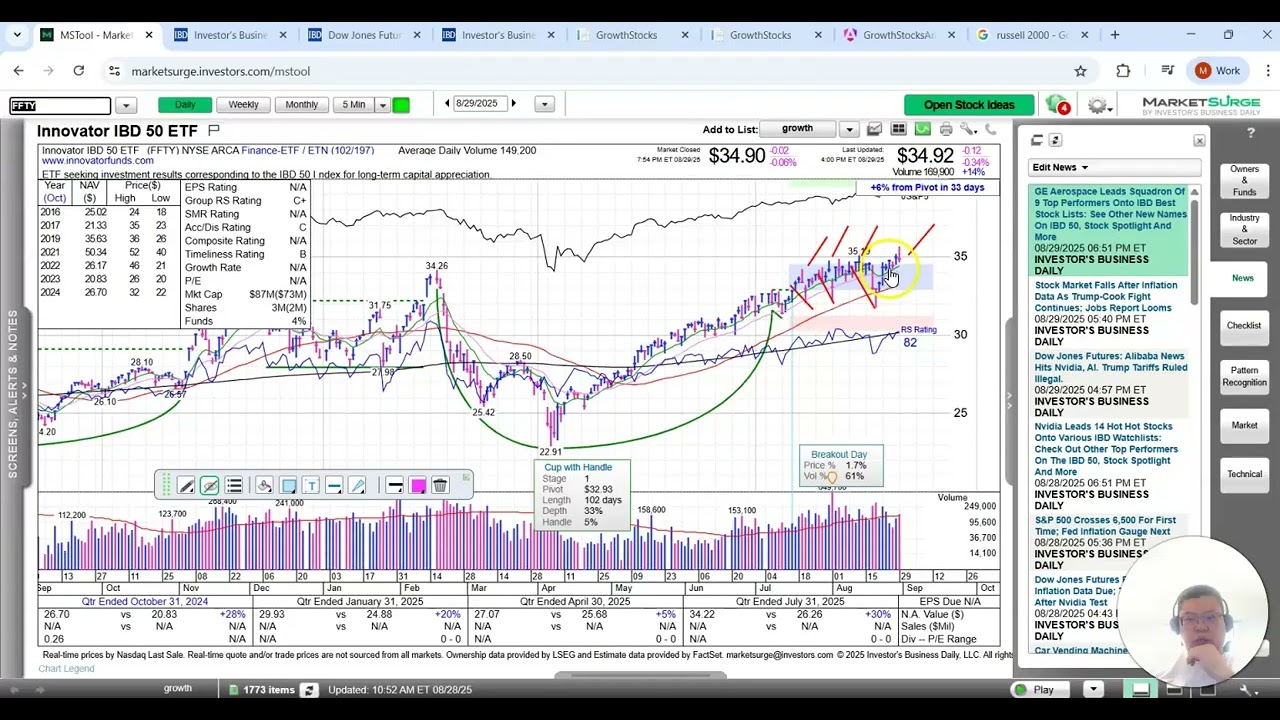
Task: Open Nvidia Leads 14 Hot Stocks article
Action: (1106, 449)
